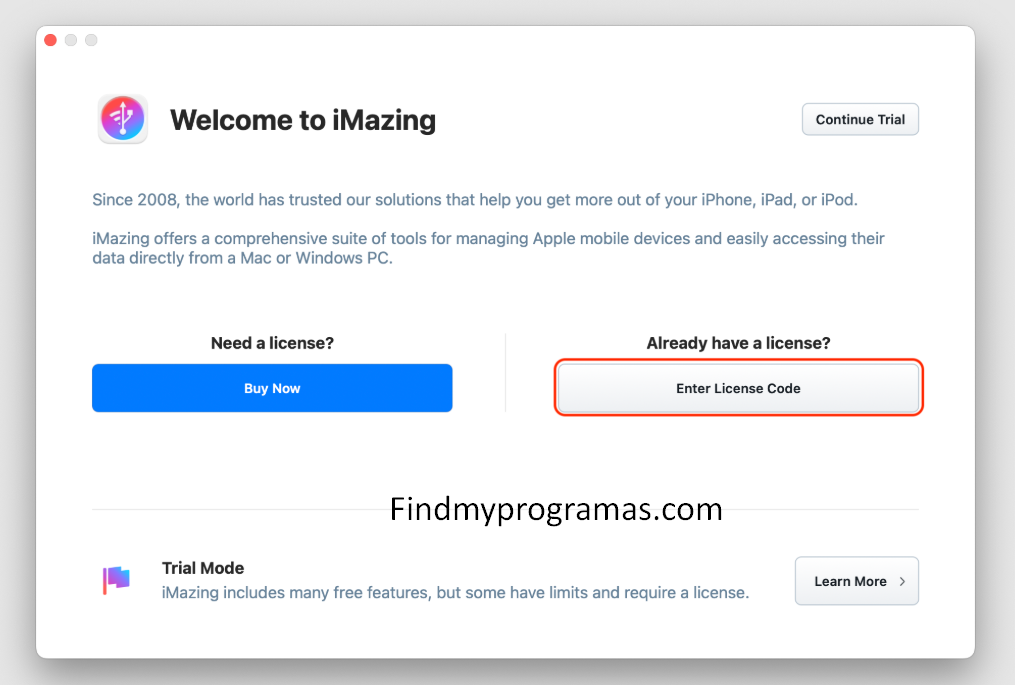The image size is (1015, 685).
Task: Click the blue Buy Now button
Action: pos(272,388)
